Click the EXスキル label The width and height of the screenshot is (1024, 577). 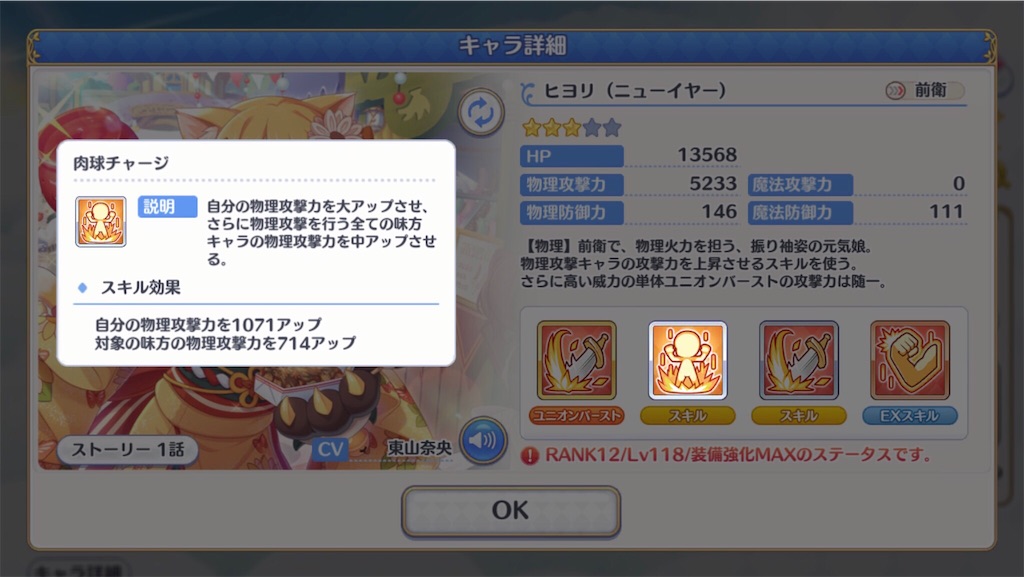(910, 416)
